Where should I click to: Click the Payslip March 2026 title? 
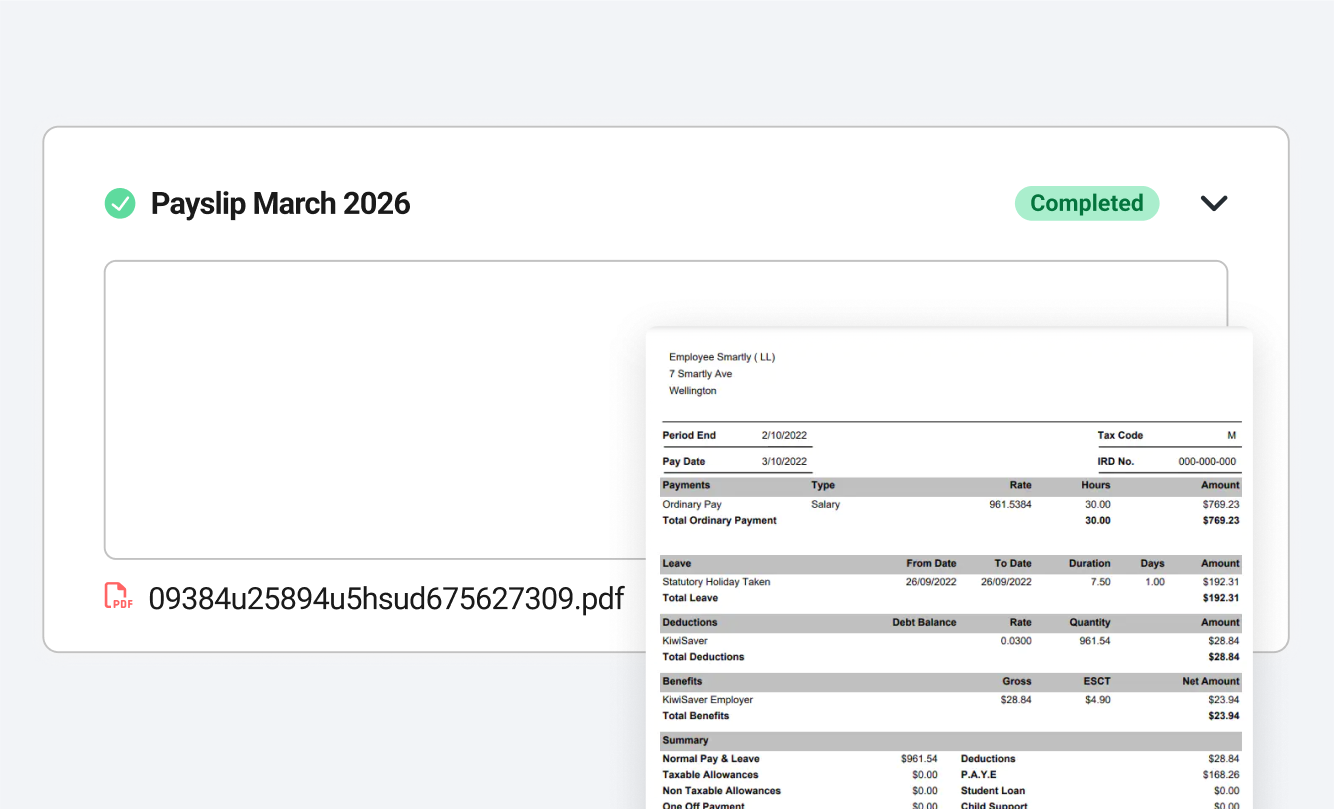coord(280,203)
